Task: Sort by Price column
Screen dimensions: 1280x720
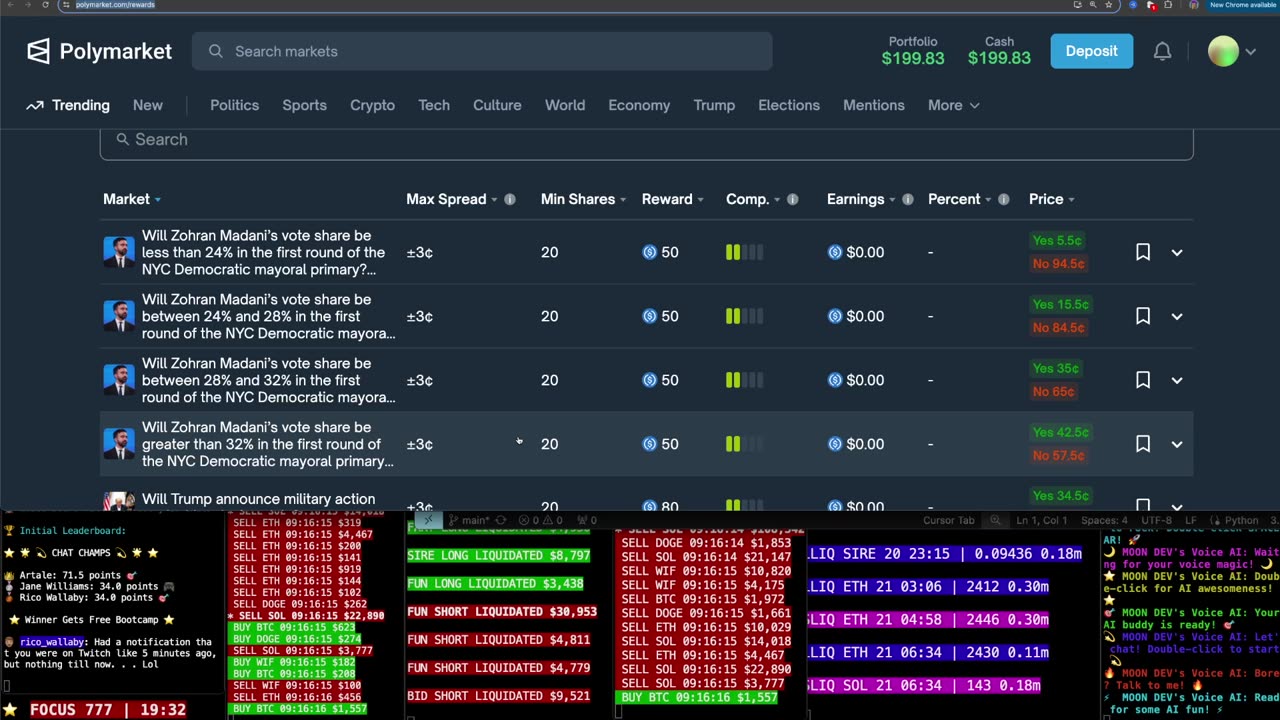Action: point(1052,199)
